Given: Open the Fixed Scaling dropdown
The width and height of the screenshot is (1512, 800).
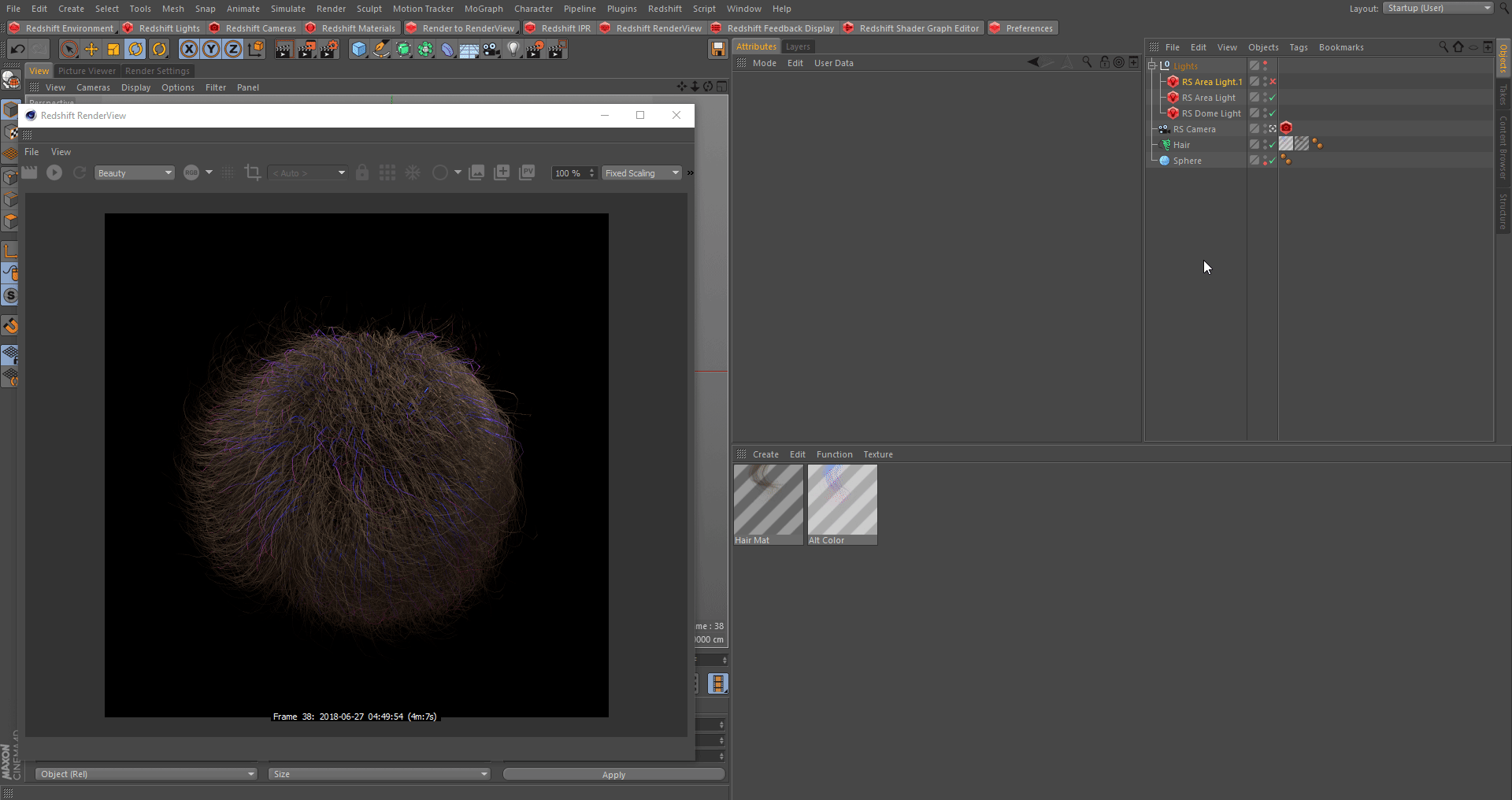Looking at the screenshot, I should 642,173.
